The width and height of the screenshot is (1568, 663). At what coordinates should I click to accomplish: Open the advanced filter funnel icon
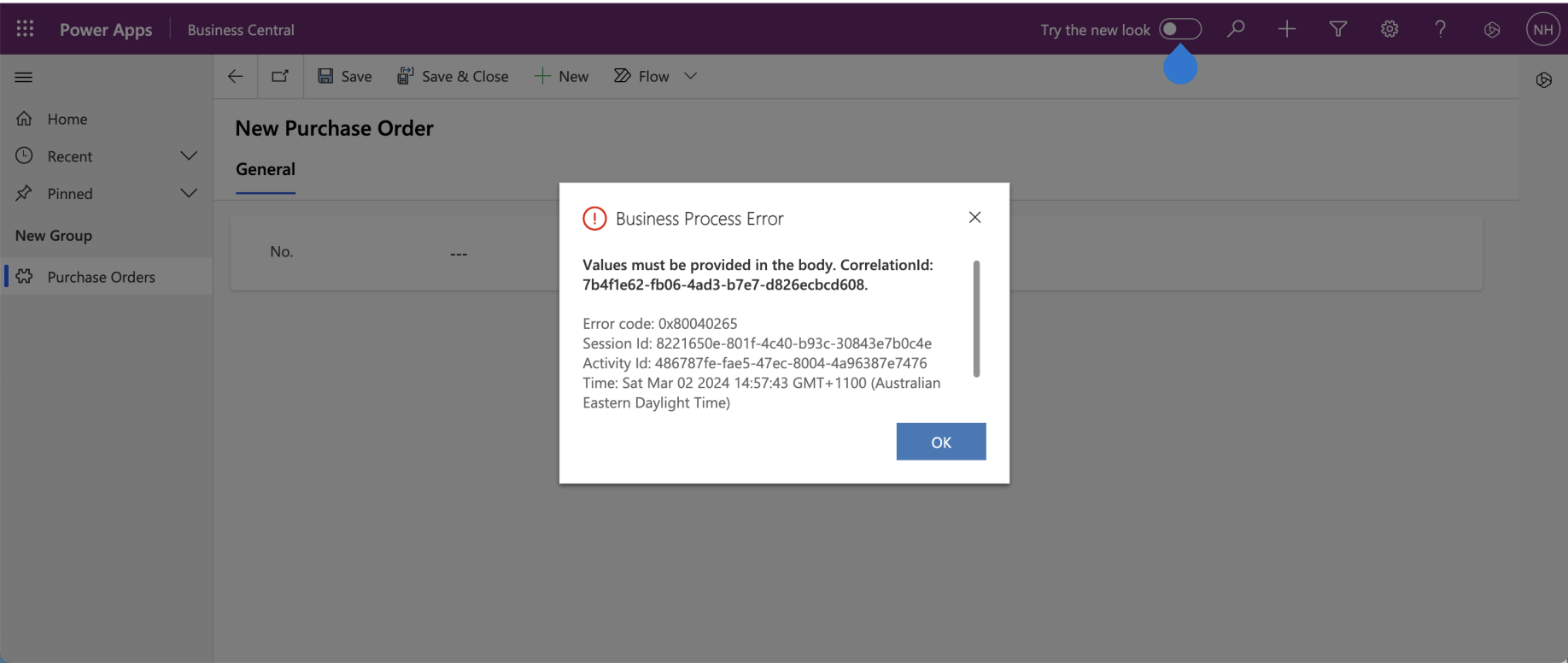pyautogui.click(x=1337, y=29)
